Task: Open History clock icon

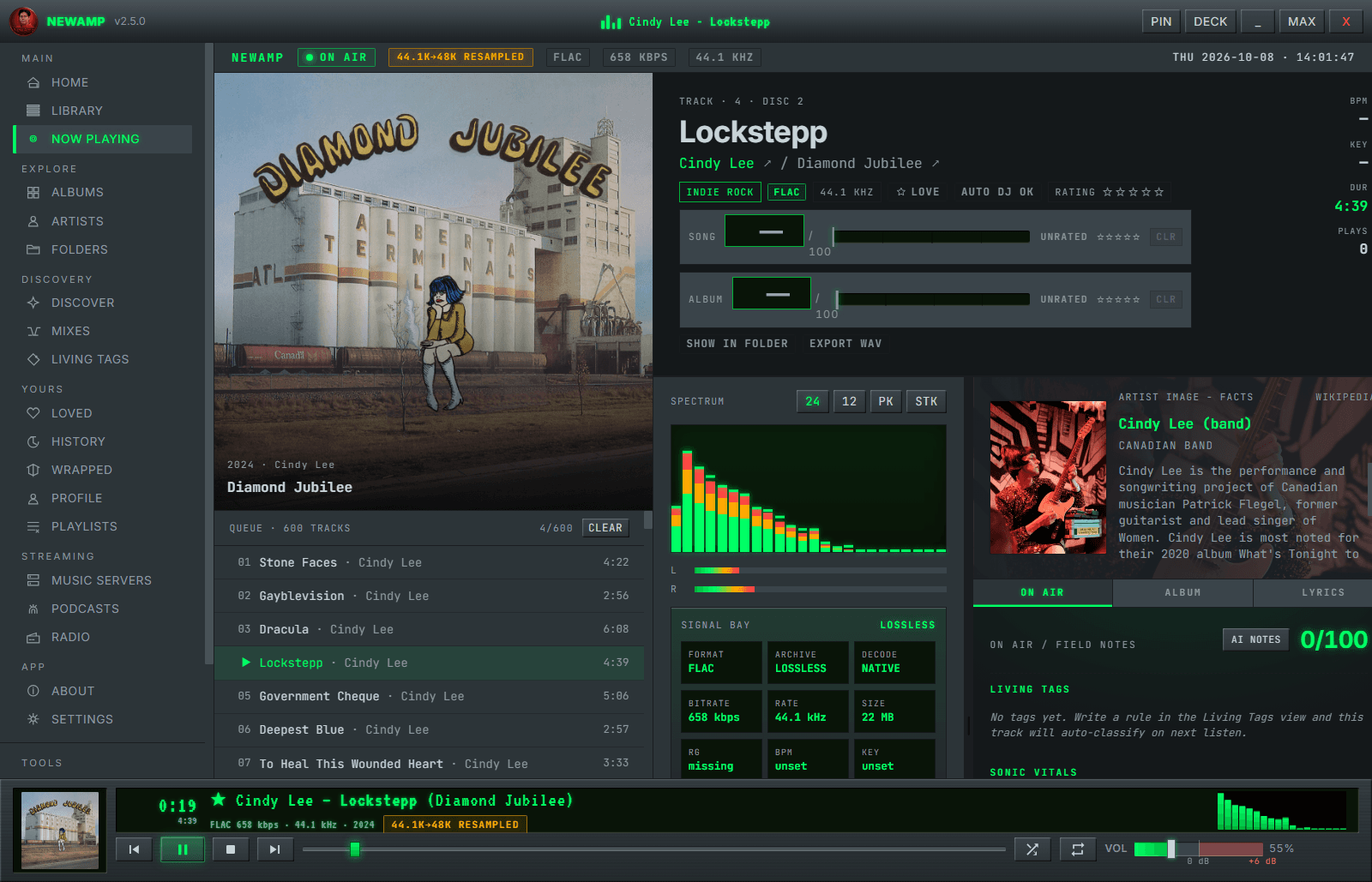Action: 33,441
